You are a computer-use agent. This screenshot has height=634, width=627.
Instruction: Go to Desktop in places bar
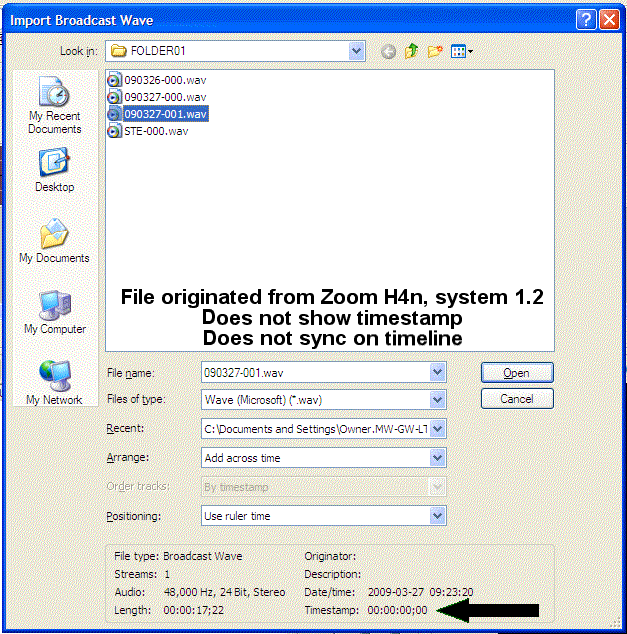point(54,170)
